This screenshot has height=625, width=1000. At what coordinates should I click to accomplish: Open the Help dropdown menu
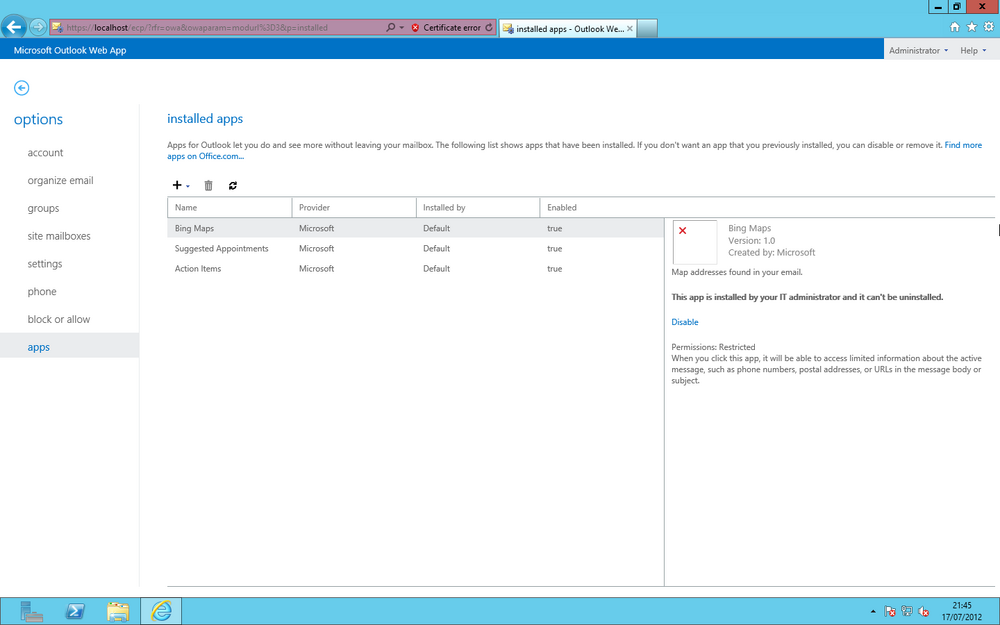click(973, 50)
